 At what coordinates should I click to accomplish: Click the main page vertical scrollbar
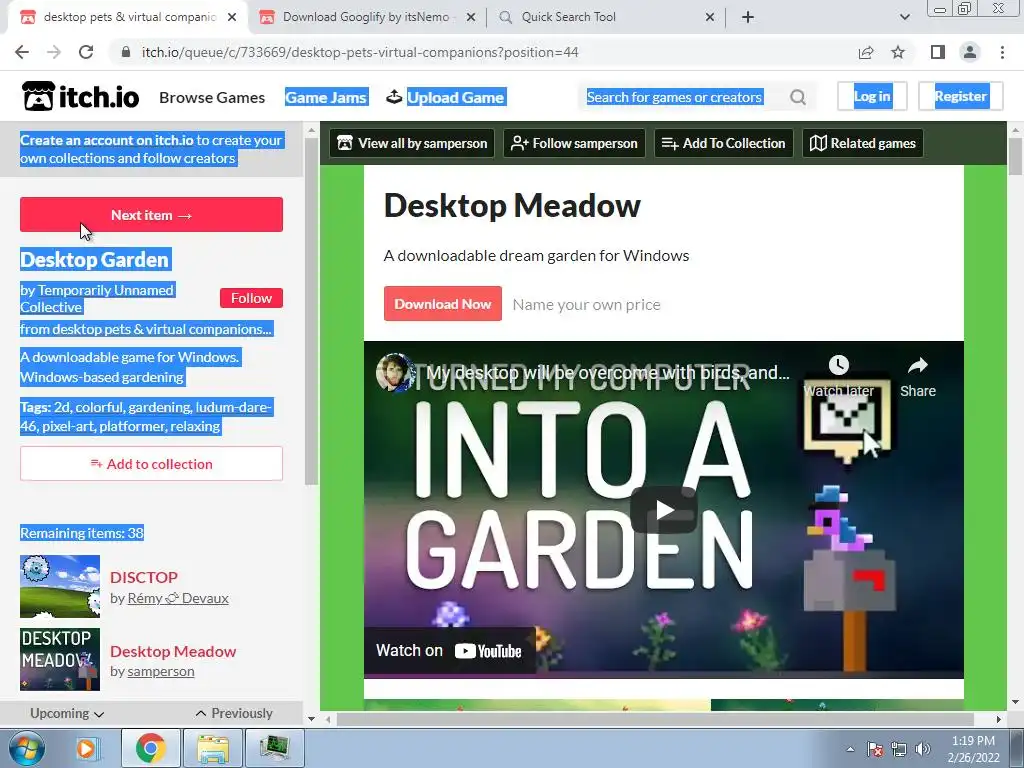tap(1016, 157)
